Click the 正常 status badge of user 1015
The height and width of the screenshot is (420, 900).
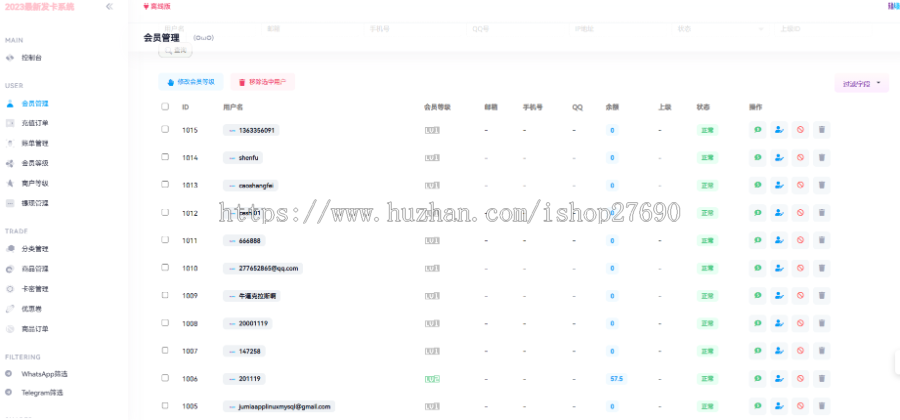pyautogui.click(x=707, y=130)
